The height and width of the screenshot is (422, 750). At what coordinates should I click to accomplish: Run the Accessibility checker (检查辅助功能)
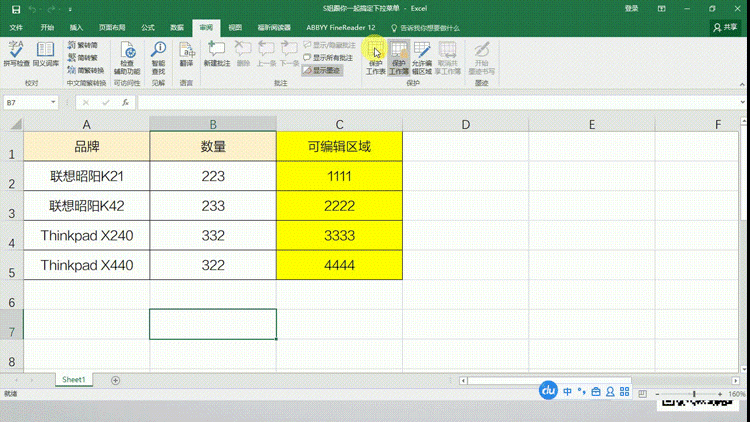pyautogui.click(x=127, y=58)
